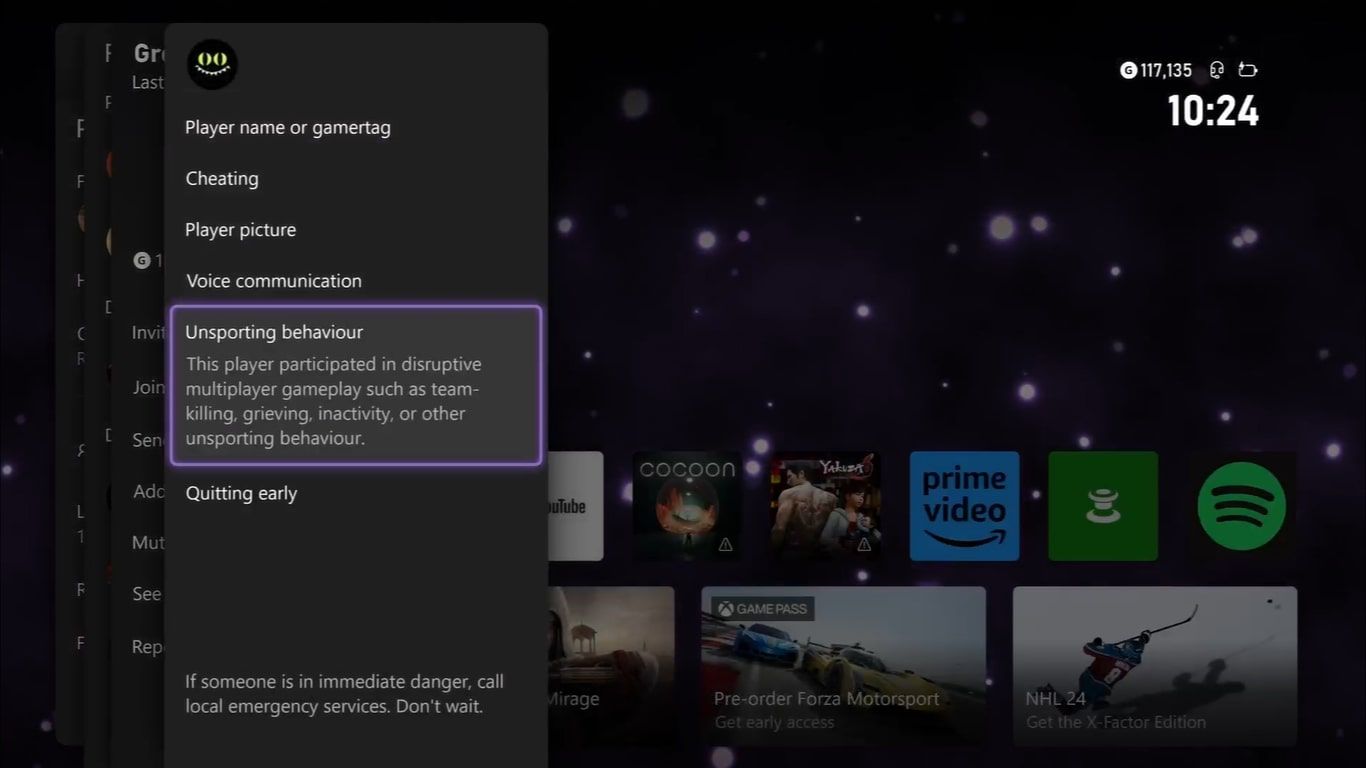1366x768 pixels.
Task: Select the reported player's cat-face avatar
Action: 212,65
